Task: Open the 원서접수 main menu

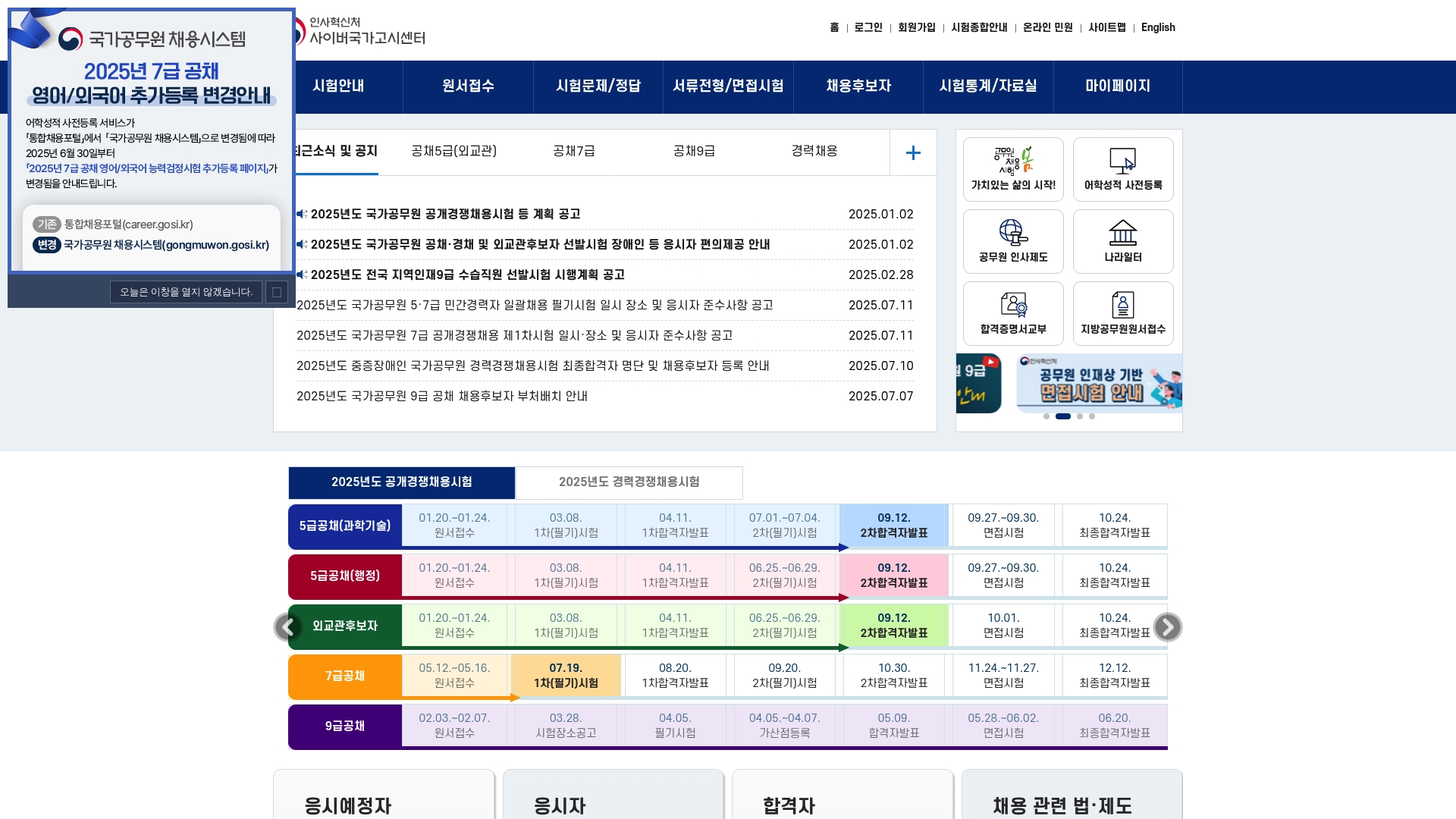Action: point(468,86)
